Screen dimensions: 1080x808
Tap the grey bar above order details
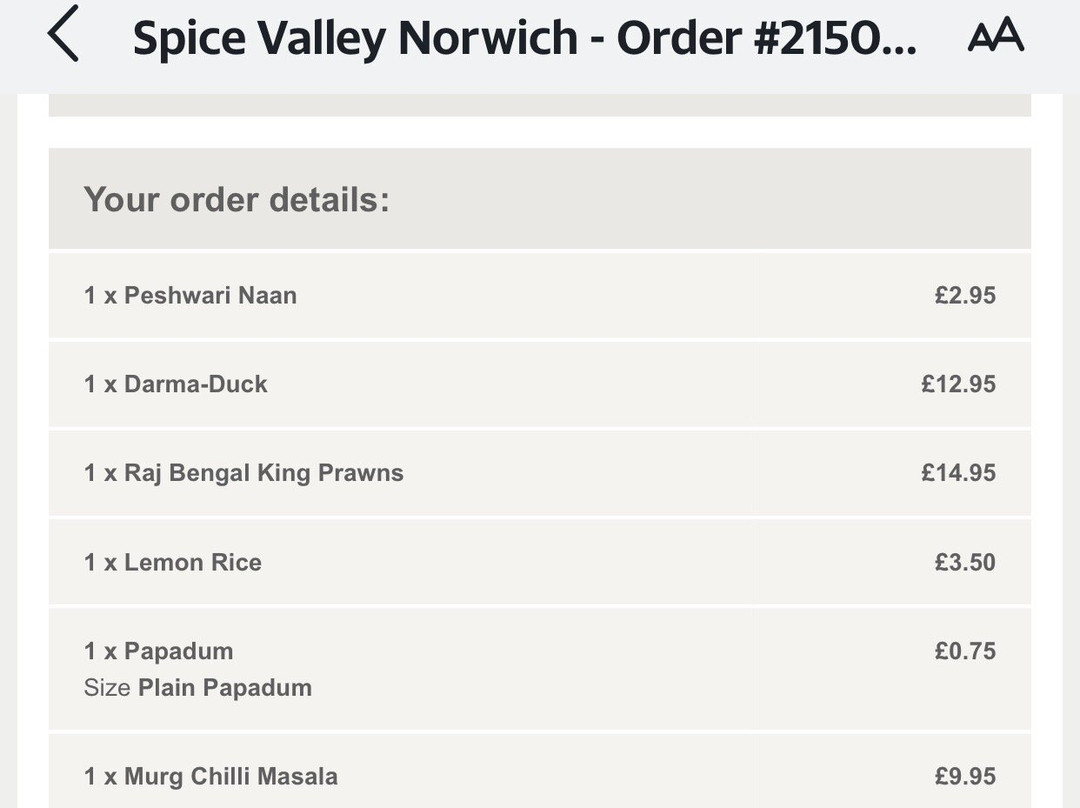540,105
